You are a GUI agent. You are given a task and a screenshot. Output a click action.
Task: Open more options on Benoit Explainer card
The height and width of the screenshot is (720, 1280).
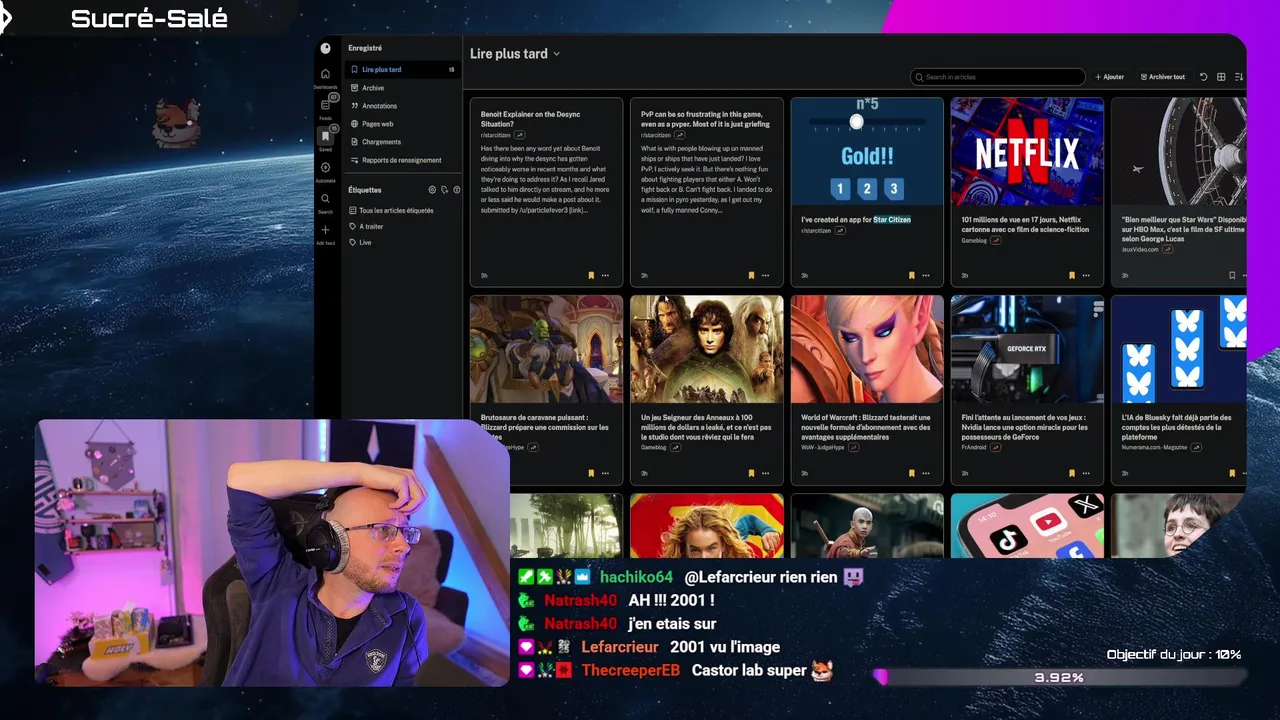(605, 275)
